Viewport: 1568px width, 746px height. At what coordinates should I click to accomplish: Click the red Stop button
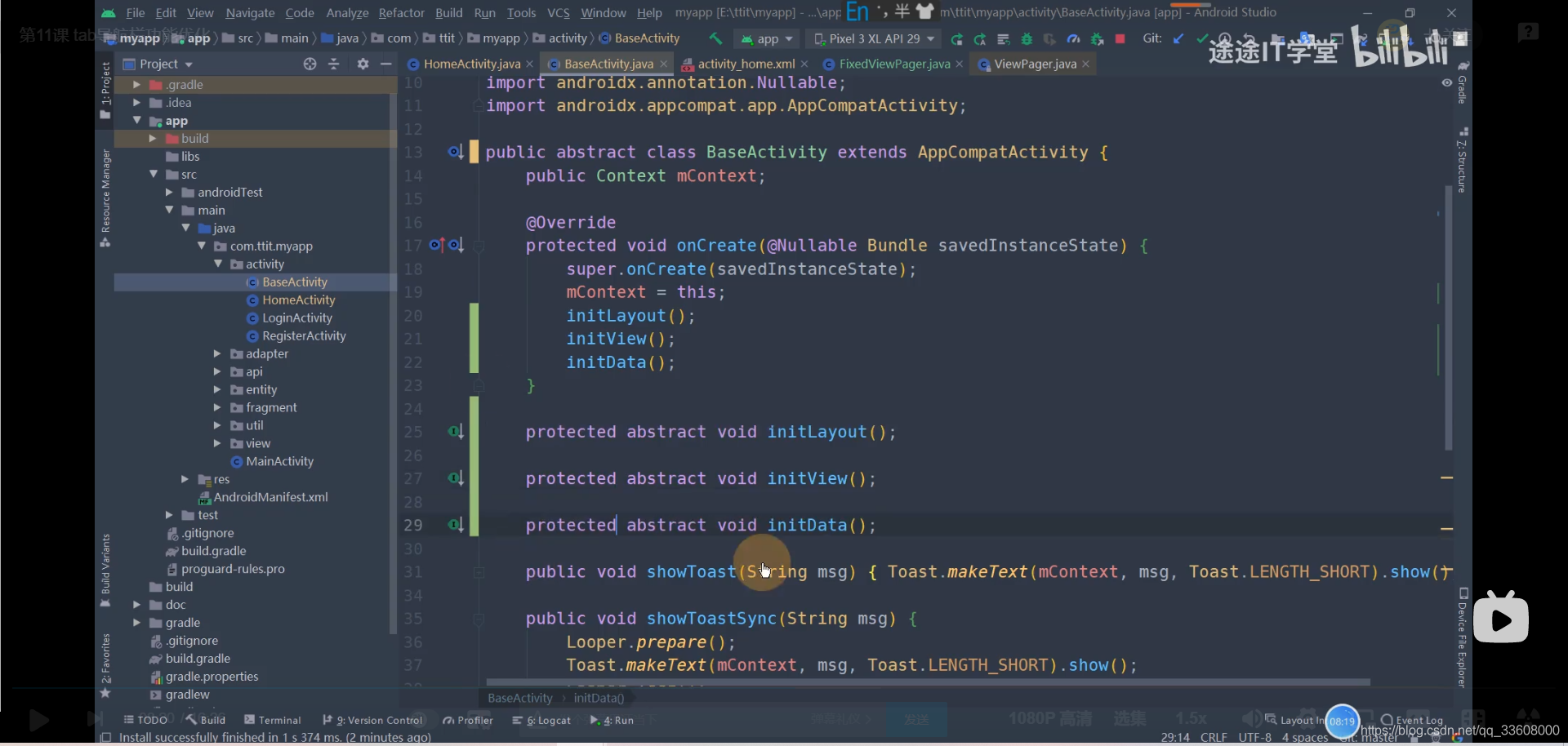[1120, 38]
